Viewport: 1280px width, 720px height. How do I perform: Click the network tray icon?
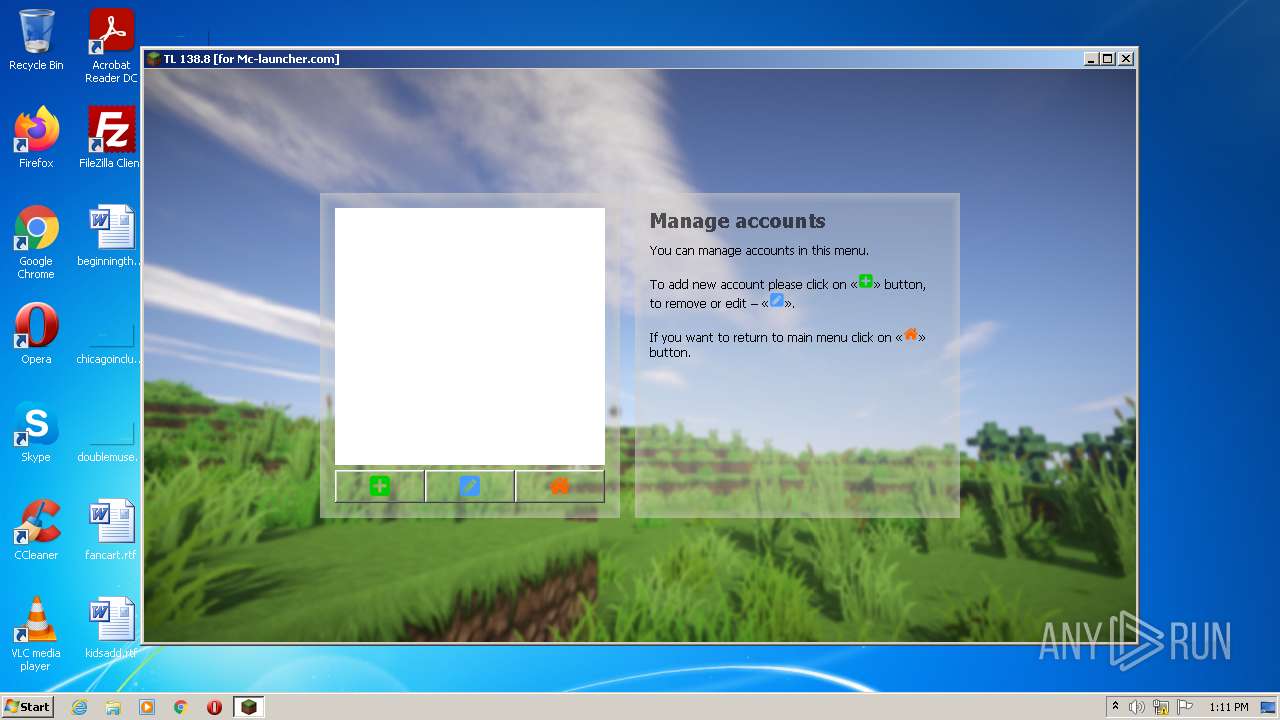tap(1161, 707)
